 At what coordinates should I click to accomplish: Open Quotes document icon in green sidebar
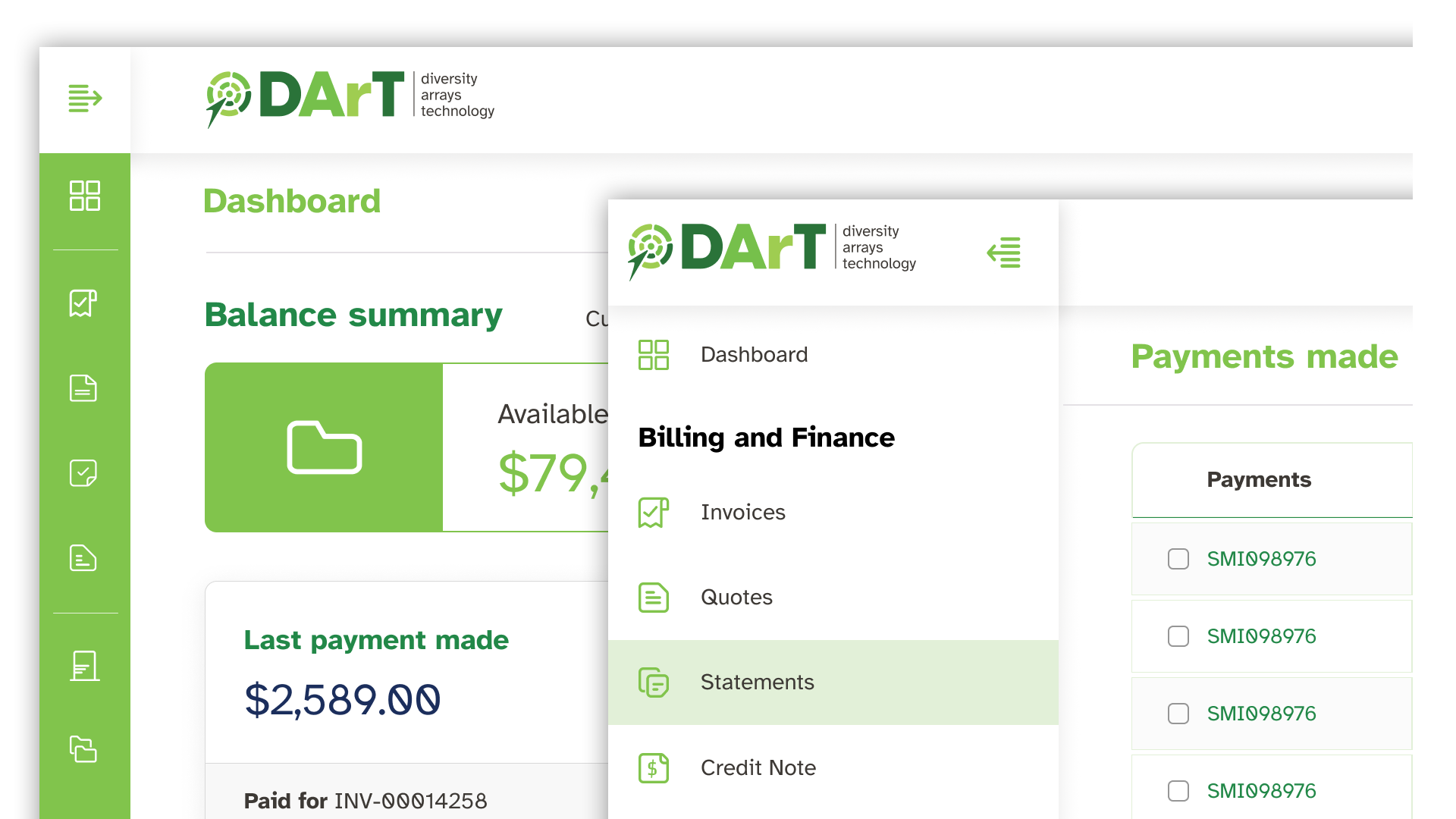click(83, 388)
